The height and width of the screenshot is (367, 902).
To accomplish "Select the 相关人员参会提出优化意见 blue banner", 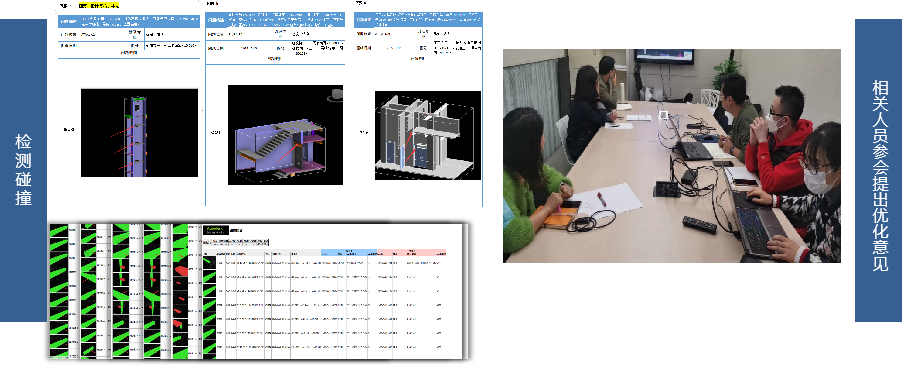I will [x=878, y=170].
